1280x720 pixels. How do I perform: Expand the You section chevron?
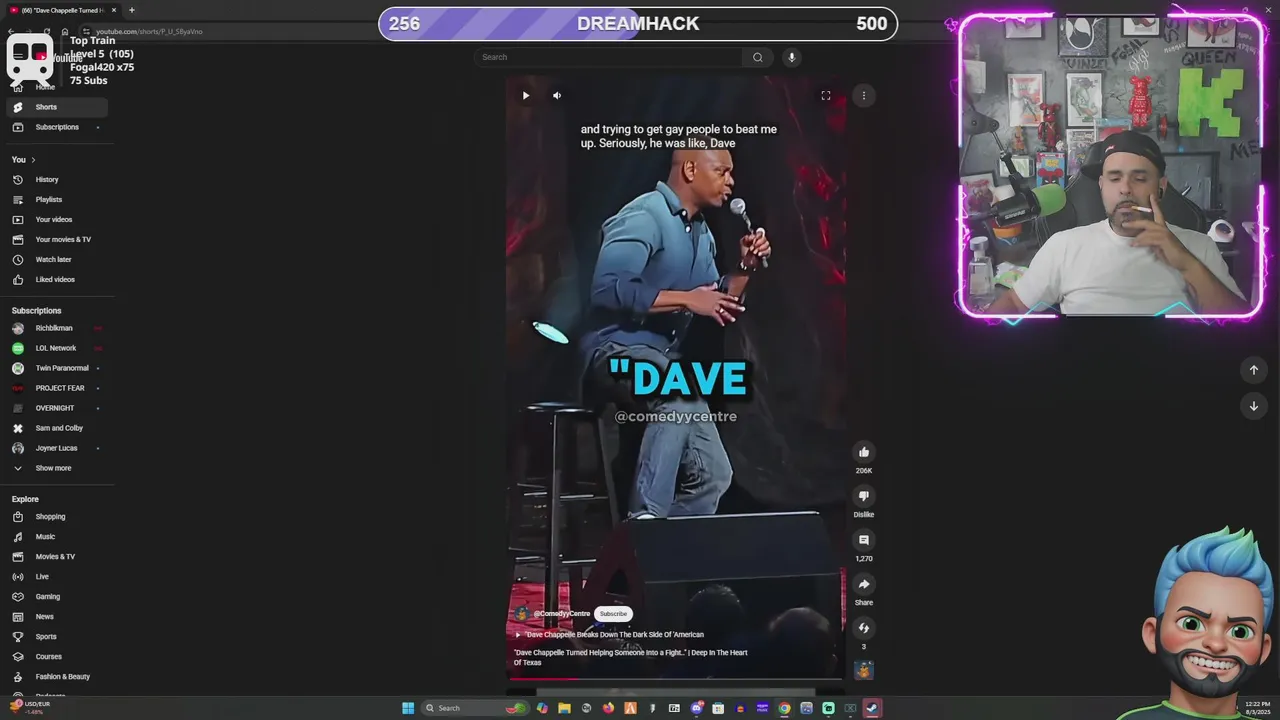33,160
